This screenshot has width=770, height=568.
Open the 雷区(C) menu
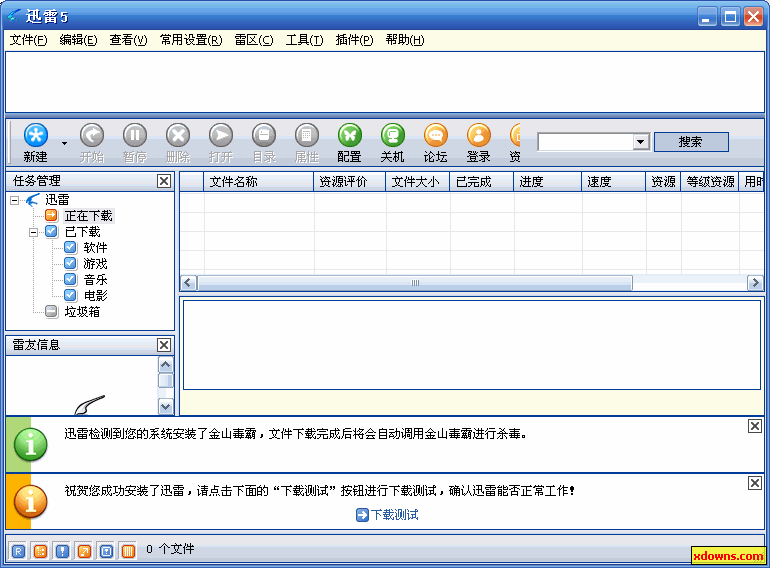254,40
